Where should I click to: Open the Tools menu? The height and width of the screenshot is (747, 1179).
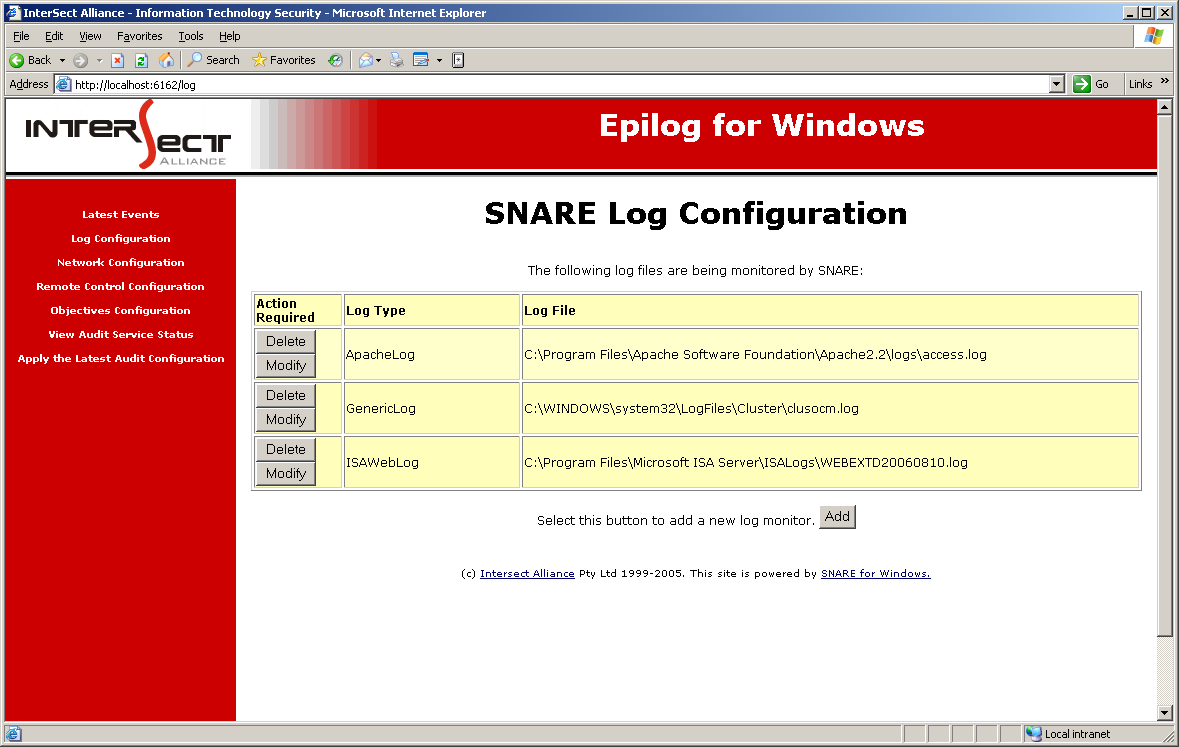[x=191, y=36]
